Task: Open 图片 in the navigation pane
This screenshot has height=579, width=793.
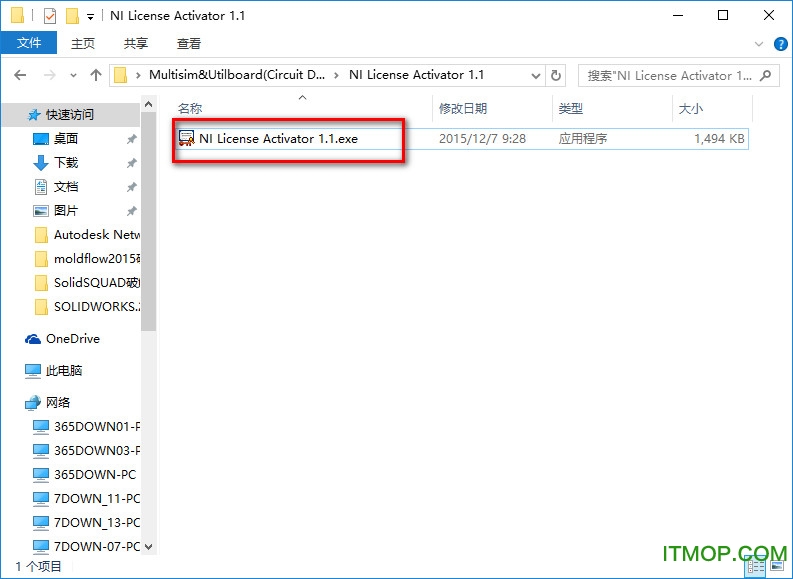Action: [x=66, y=210]
